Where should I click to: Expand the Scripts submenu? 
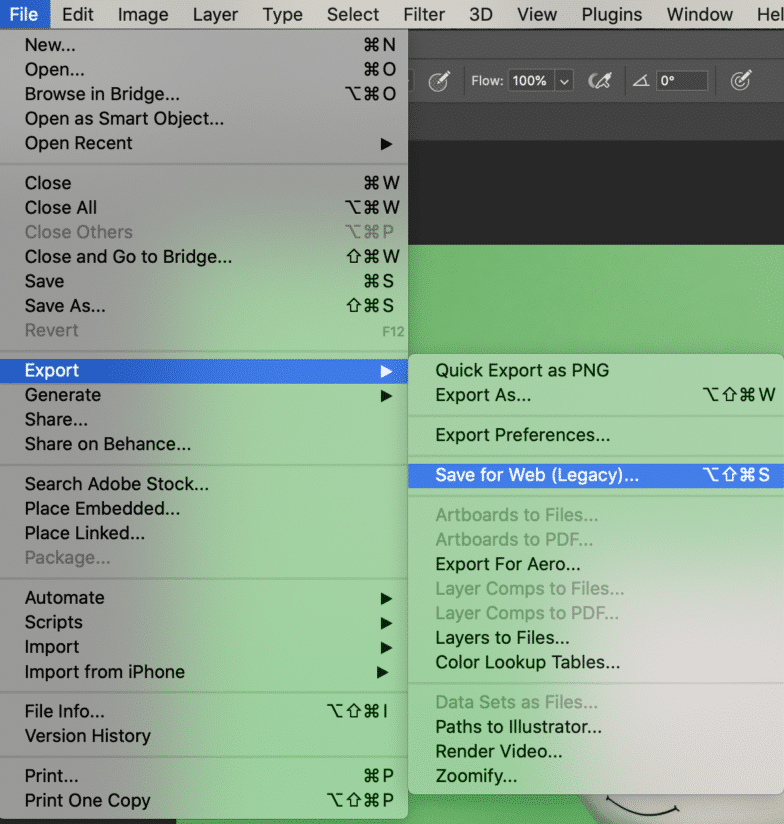pyautogui.click(x=388, y=622)
